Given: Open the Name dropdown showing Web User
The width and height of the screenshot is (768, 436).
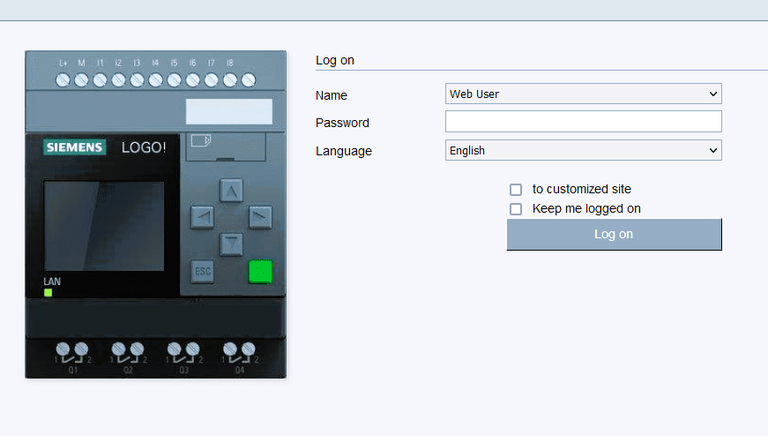Looking at the screenshot, I should click(583, 94).
